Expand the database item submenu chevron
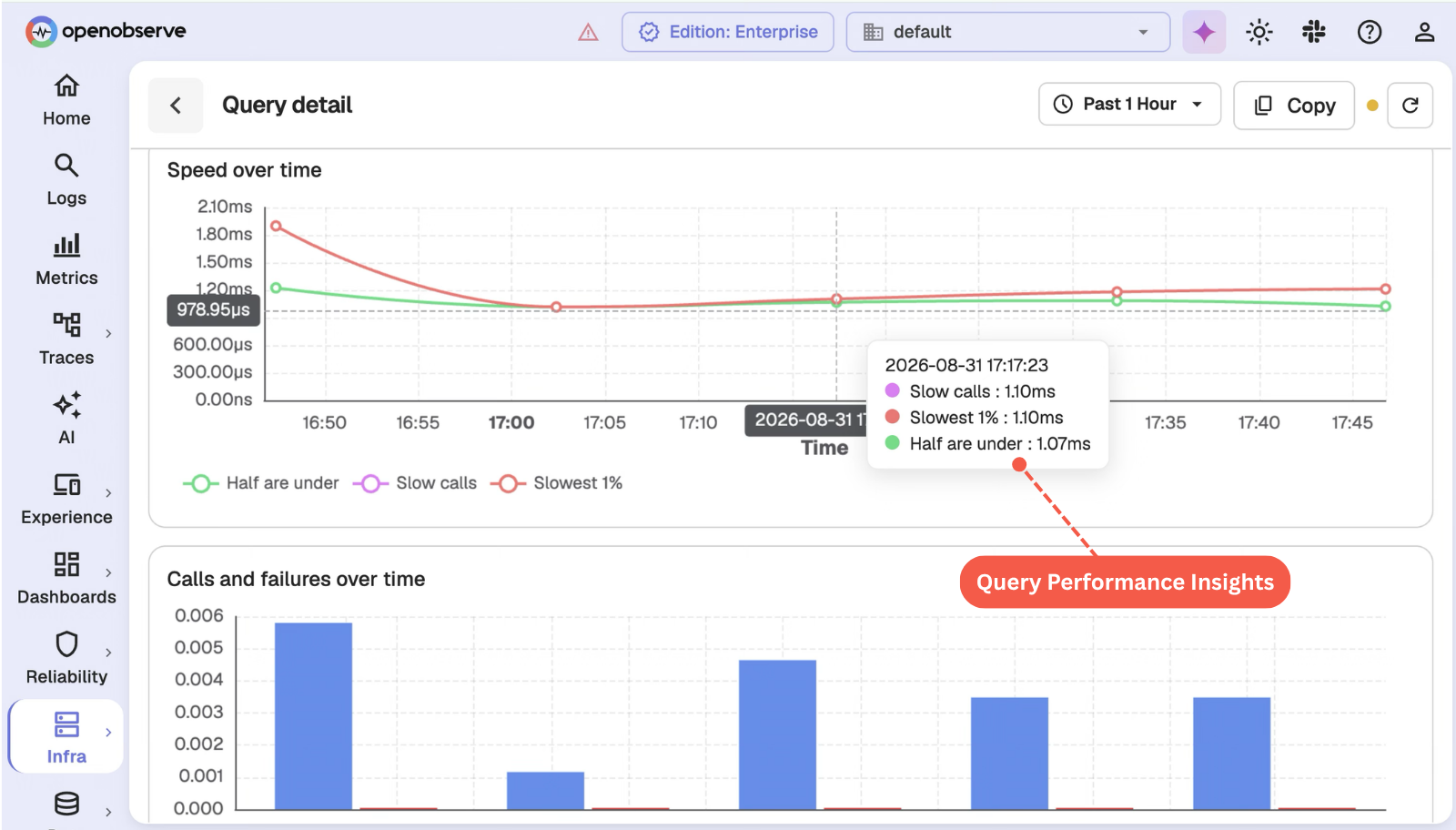 [108, 812]
